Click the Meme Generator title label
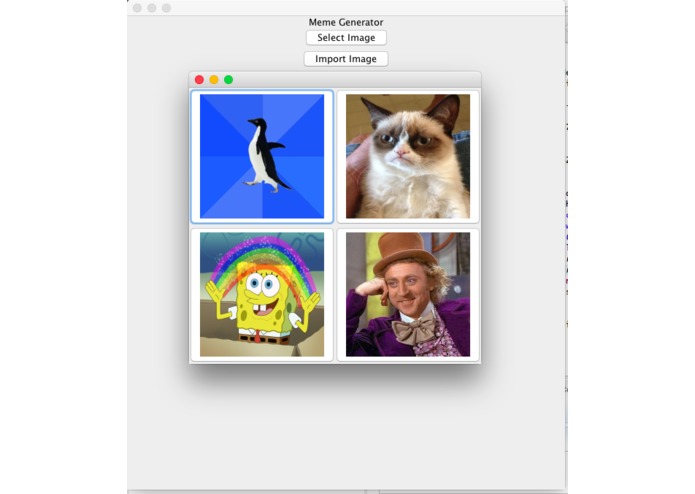Viewport: 695px width, 494px height. 346,22
